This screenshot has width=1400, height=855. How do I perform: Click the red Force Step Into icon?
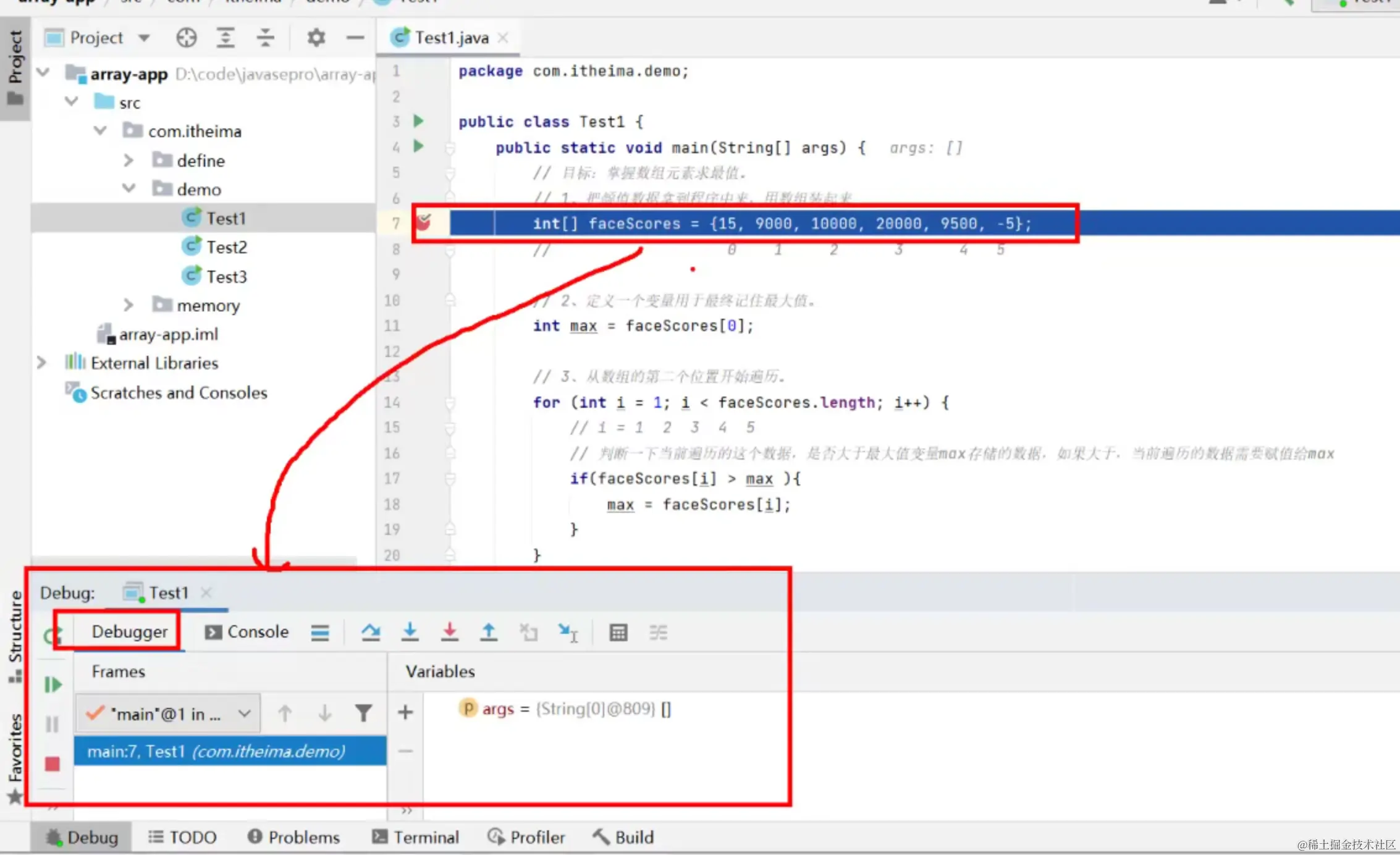450,632
